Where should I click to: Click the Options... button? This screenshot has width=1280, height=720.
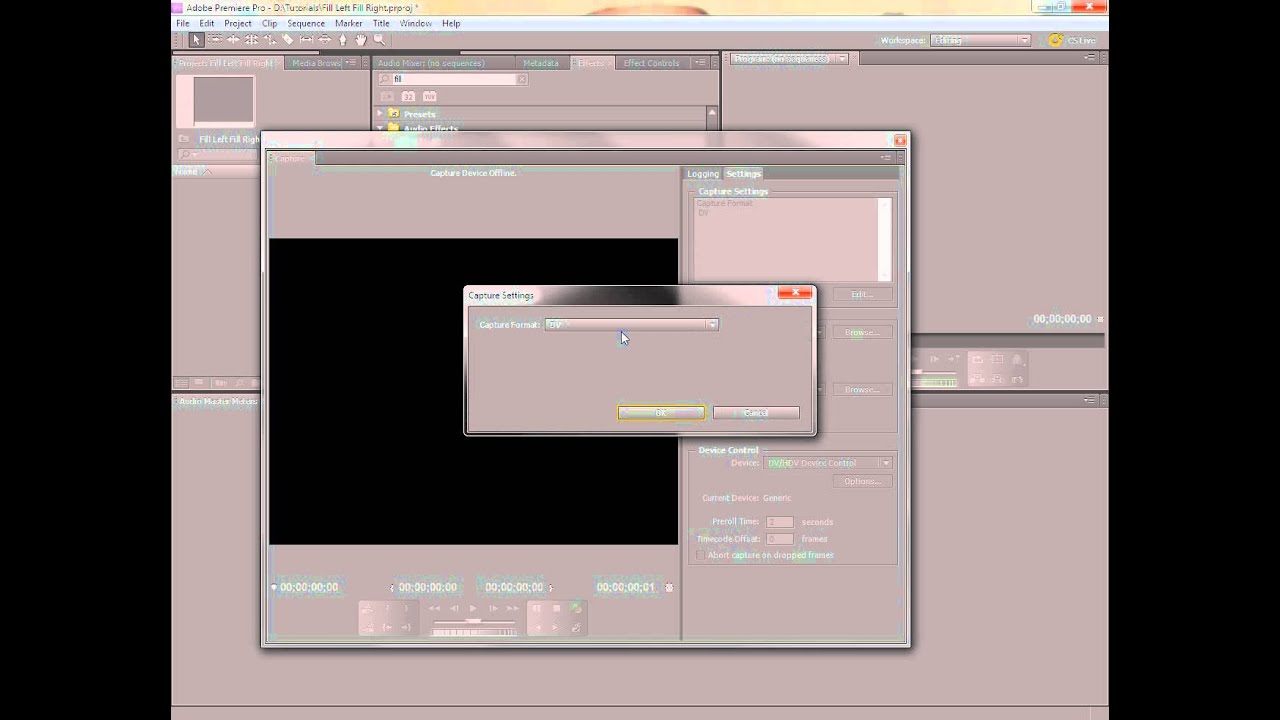click(x=862, y=482)
